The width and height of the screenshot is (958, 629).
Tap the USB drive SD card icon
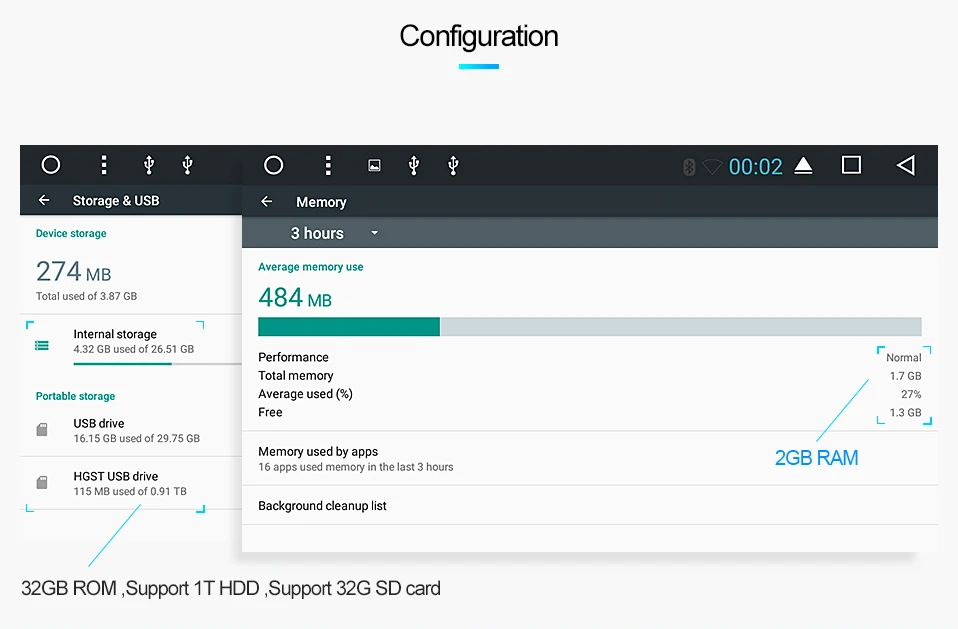click(42, 430)
